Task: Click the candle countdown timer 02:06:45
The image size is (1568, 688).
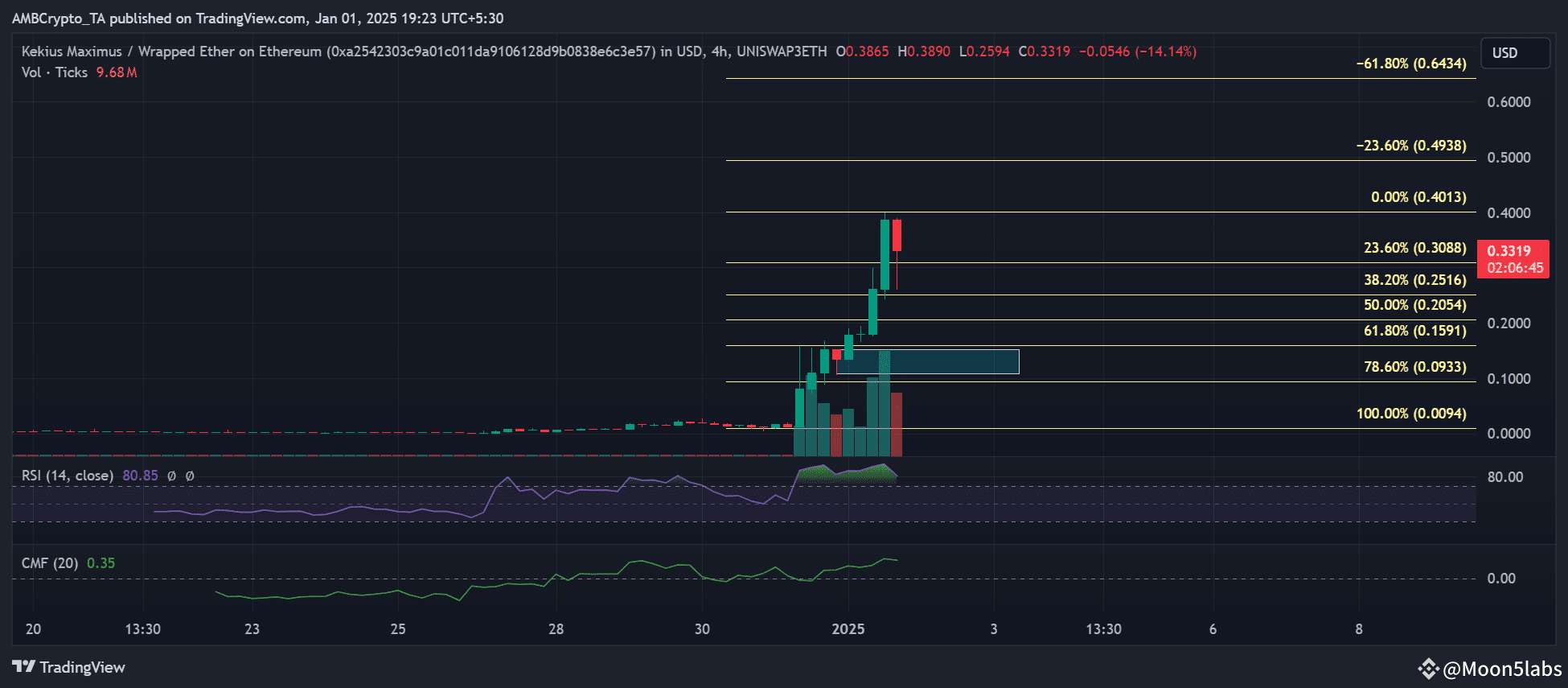Action: [x=1515, y=268]
